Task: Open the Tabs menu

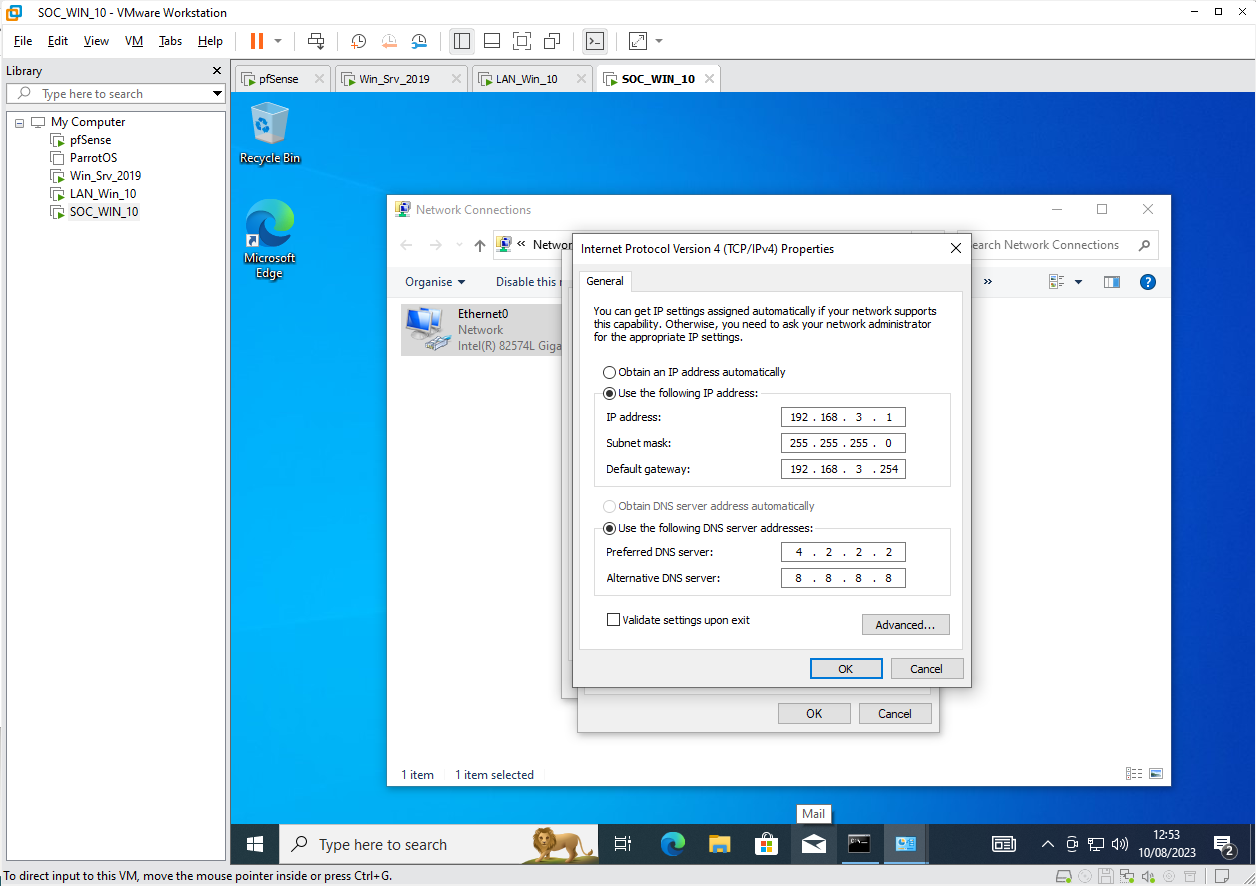Action: click(x=170, y=41)
